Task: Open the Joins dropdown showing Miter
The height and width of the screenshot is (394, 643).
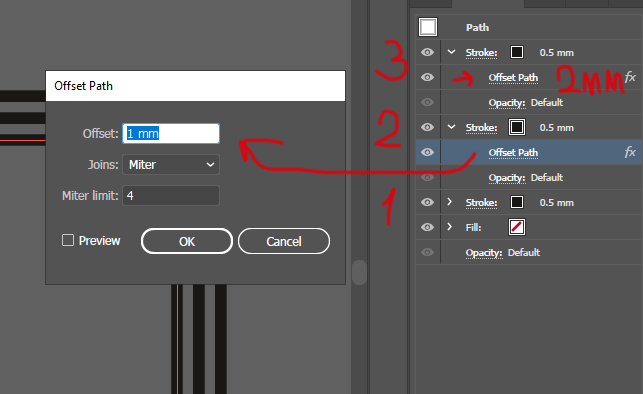Action: 171,165
